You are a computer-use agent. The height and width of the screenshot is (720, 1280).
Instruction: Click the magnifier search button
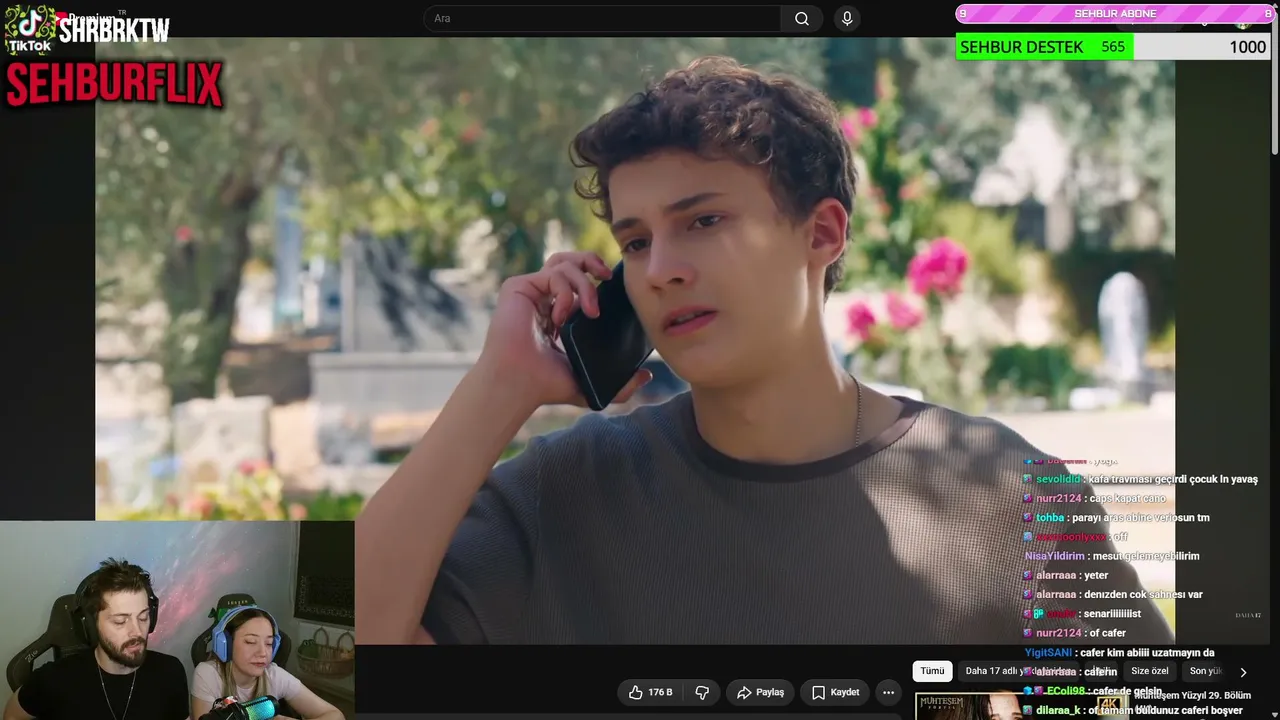[802, 19]
